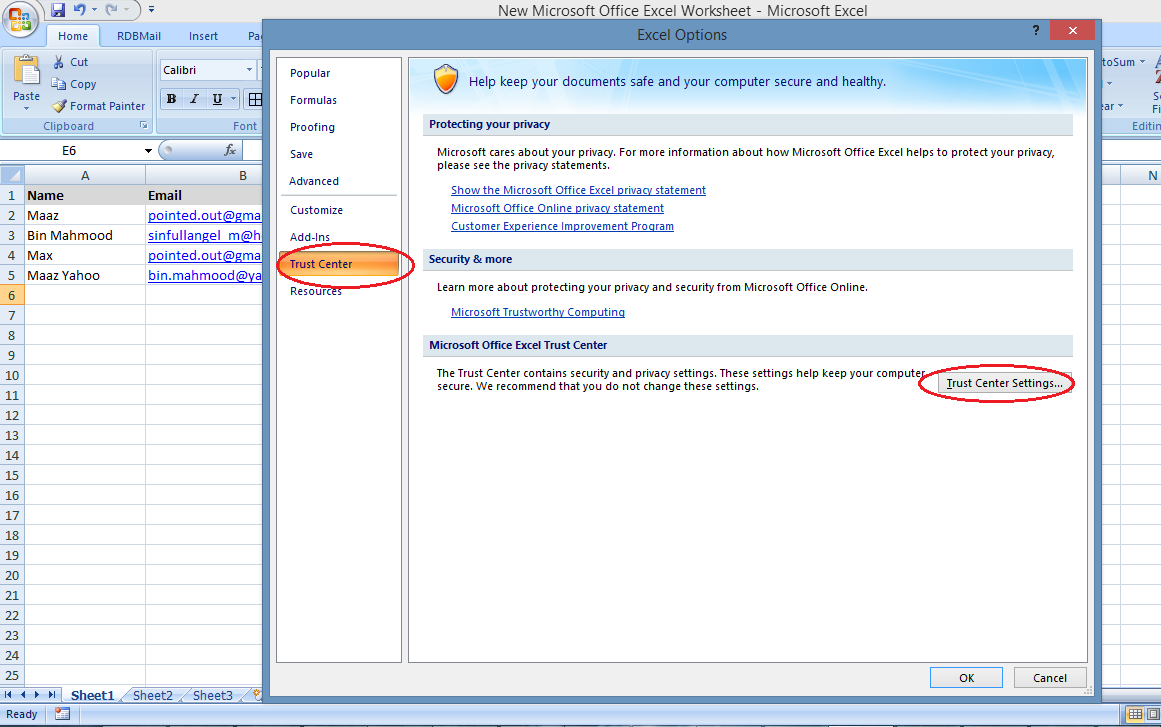Expand the Paste options arrow
Screen dimensions: 1161x727
pyautogui.click(x=27, y=109)
